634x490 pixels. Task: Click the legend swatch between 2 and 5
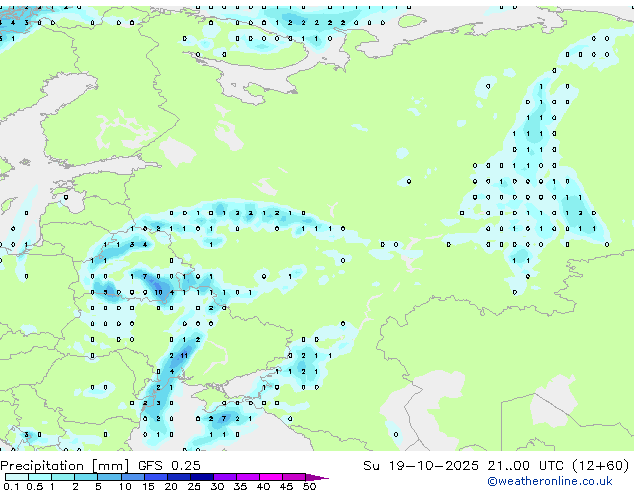pyautogui.click(x=86, y=477)
